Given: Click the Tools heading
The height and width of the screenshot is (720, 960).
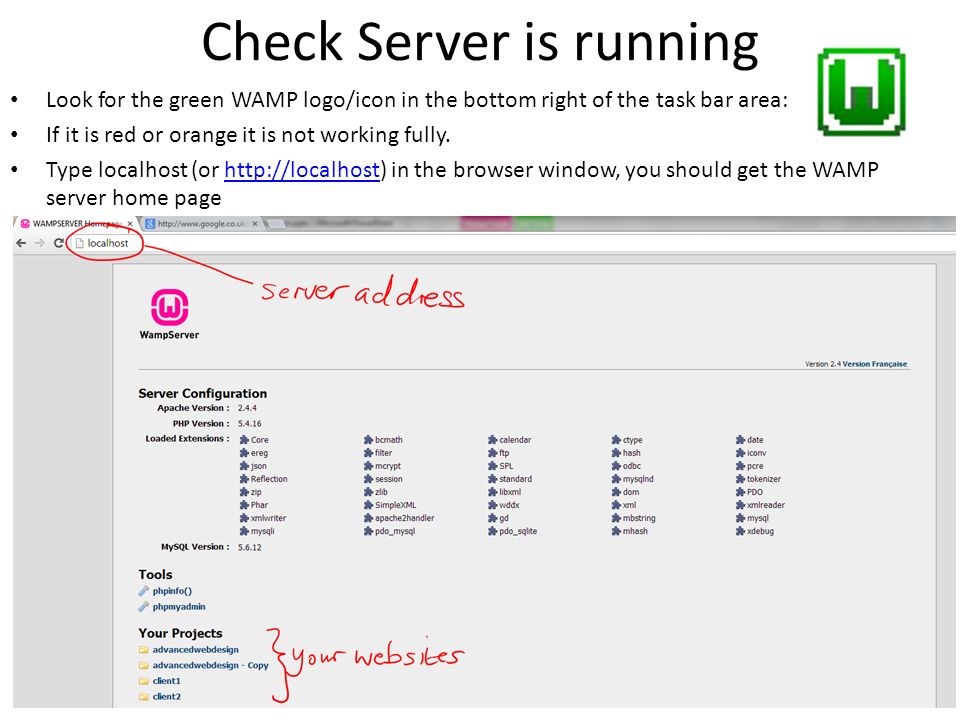Looking at the screenshot, I should click(x=155, y=574).
